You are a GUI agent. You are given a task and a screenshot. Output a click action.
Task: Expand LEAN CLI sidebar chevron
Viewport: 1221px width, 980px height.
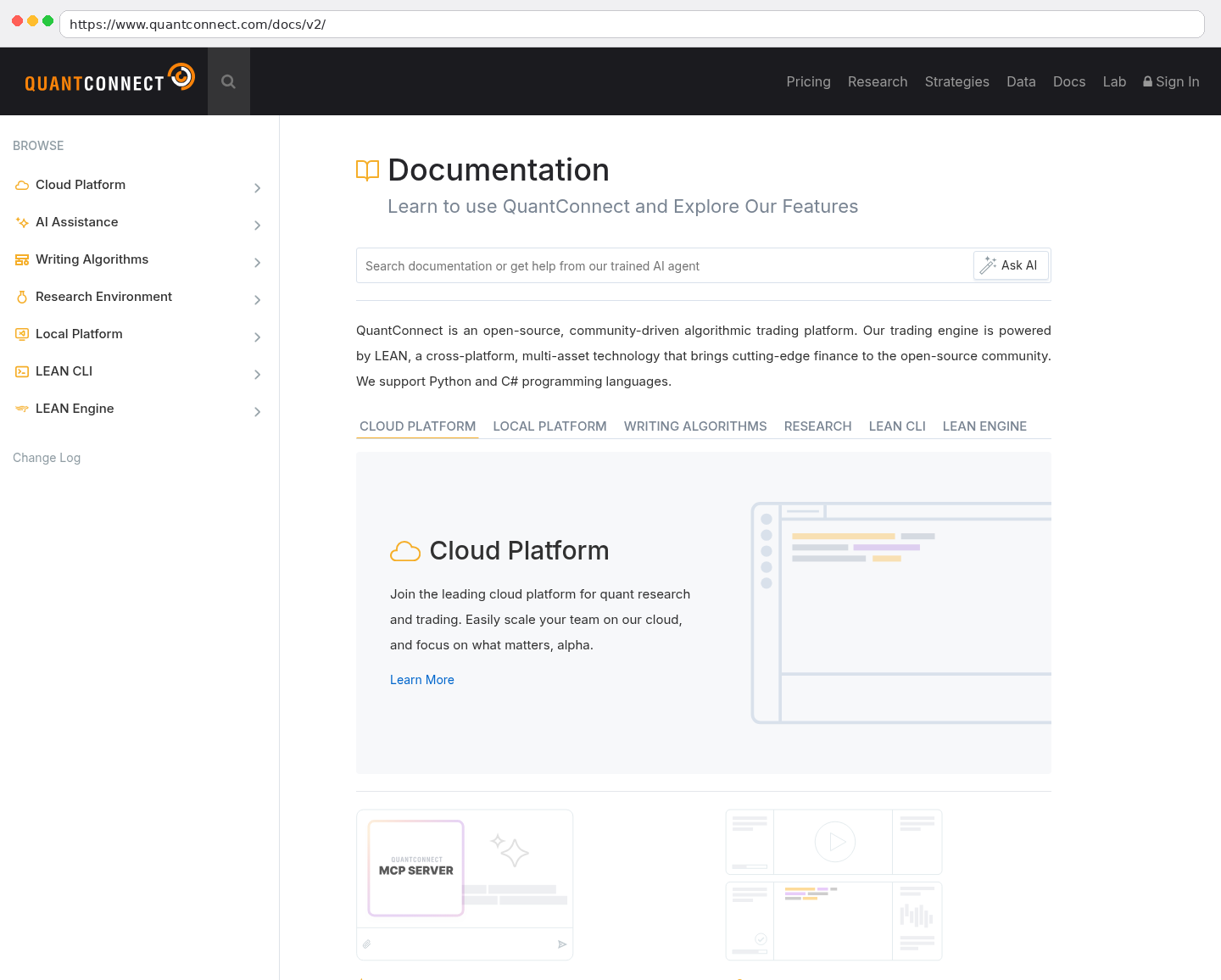pyautogui.click(x=258, y=374)
